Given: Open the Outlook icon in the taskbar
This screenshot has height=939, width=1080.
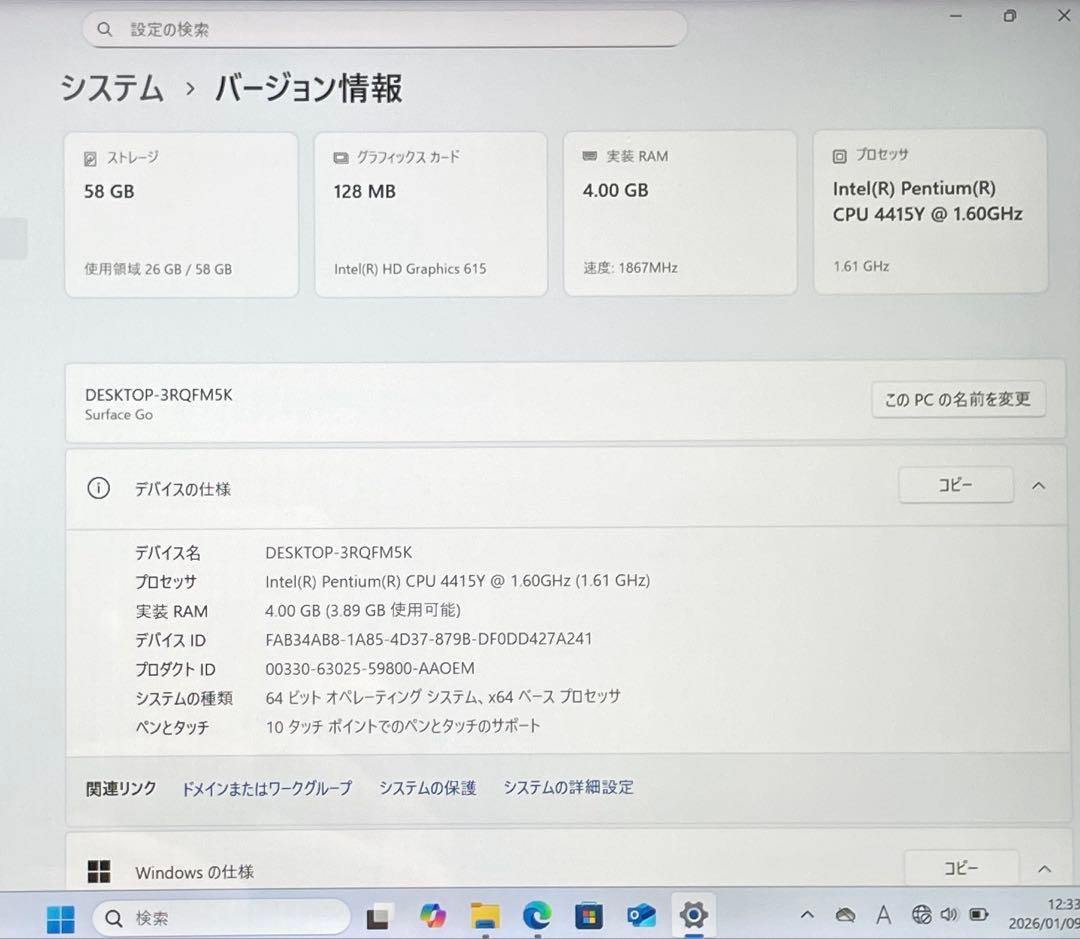Looking at the screenshot, I should coord(642,917).
